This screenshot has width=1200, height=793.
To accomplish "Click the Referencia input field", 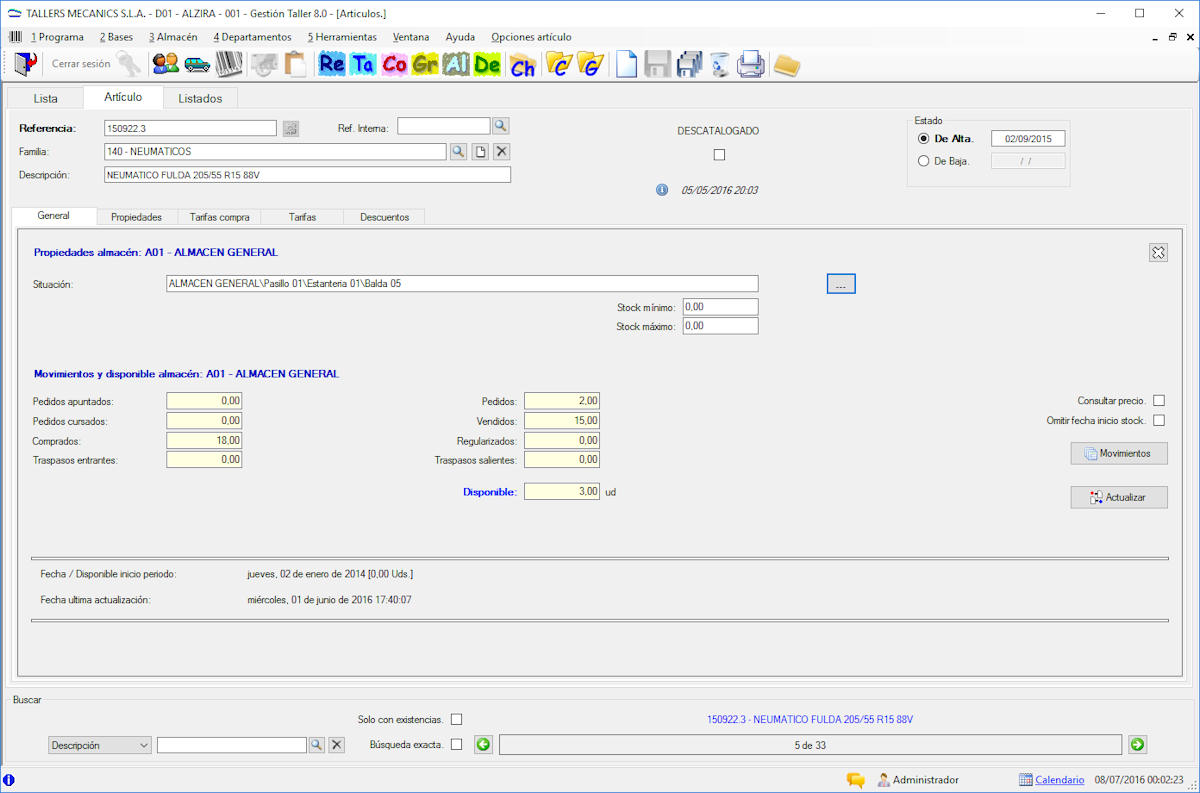I will point(190,128).
